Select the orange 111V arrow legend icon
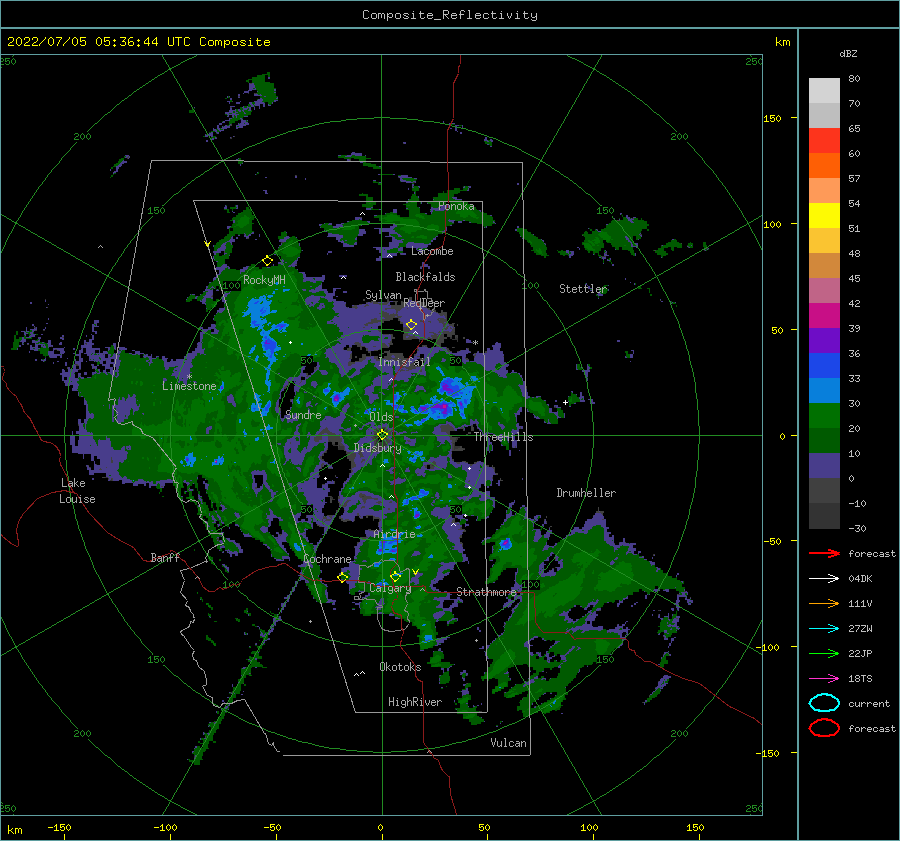 pyautogui.click(x=824, y=603)
